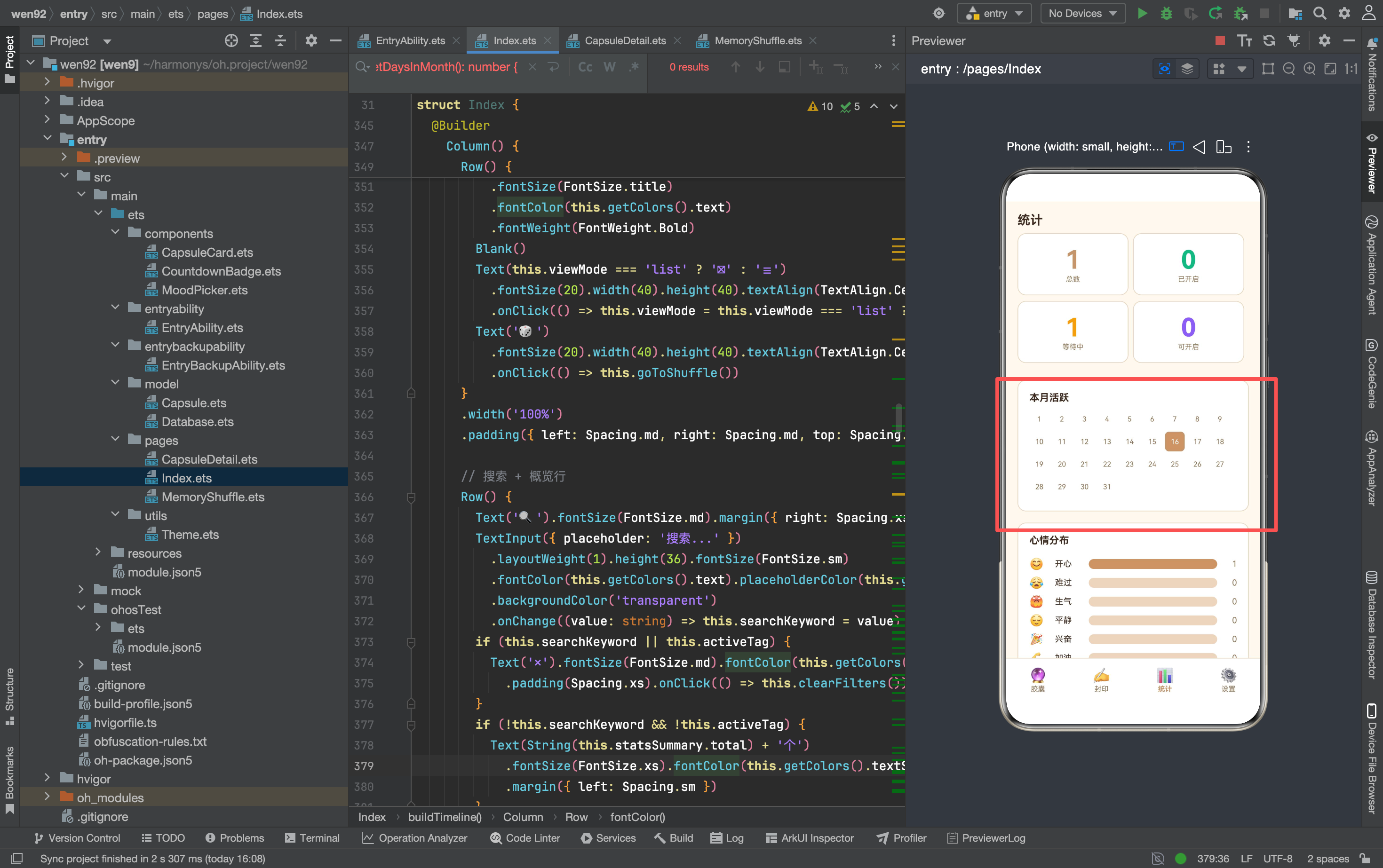Toggle match case Cc in search bar
This screenshot has height=868, width=1383.
(585, 67)
